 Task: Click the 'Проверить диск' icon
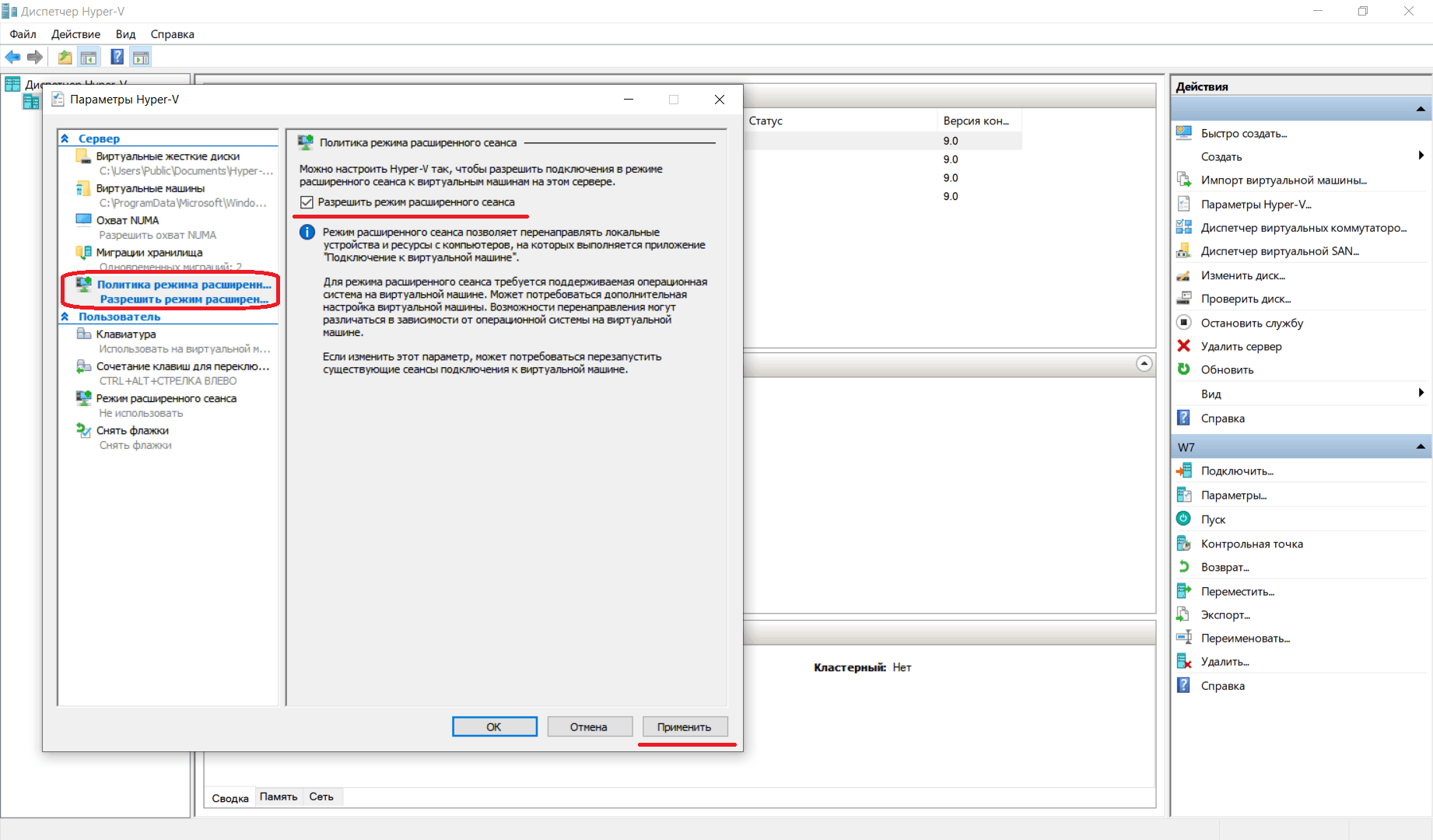point(1184,298)
